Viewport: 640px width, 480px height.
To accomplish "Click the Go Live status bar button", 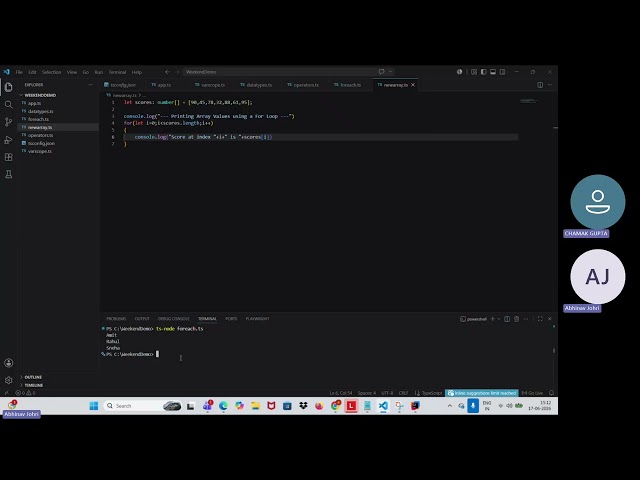I will point(532,393).
